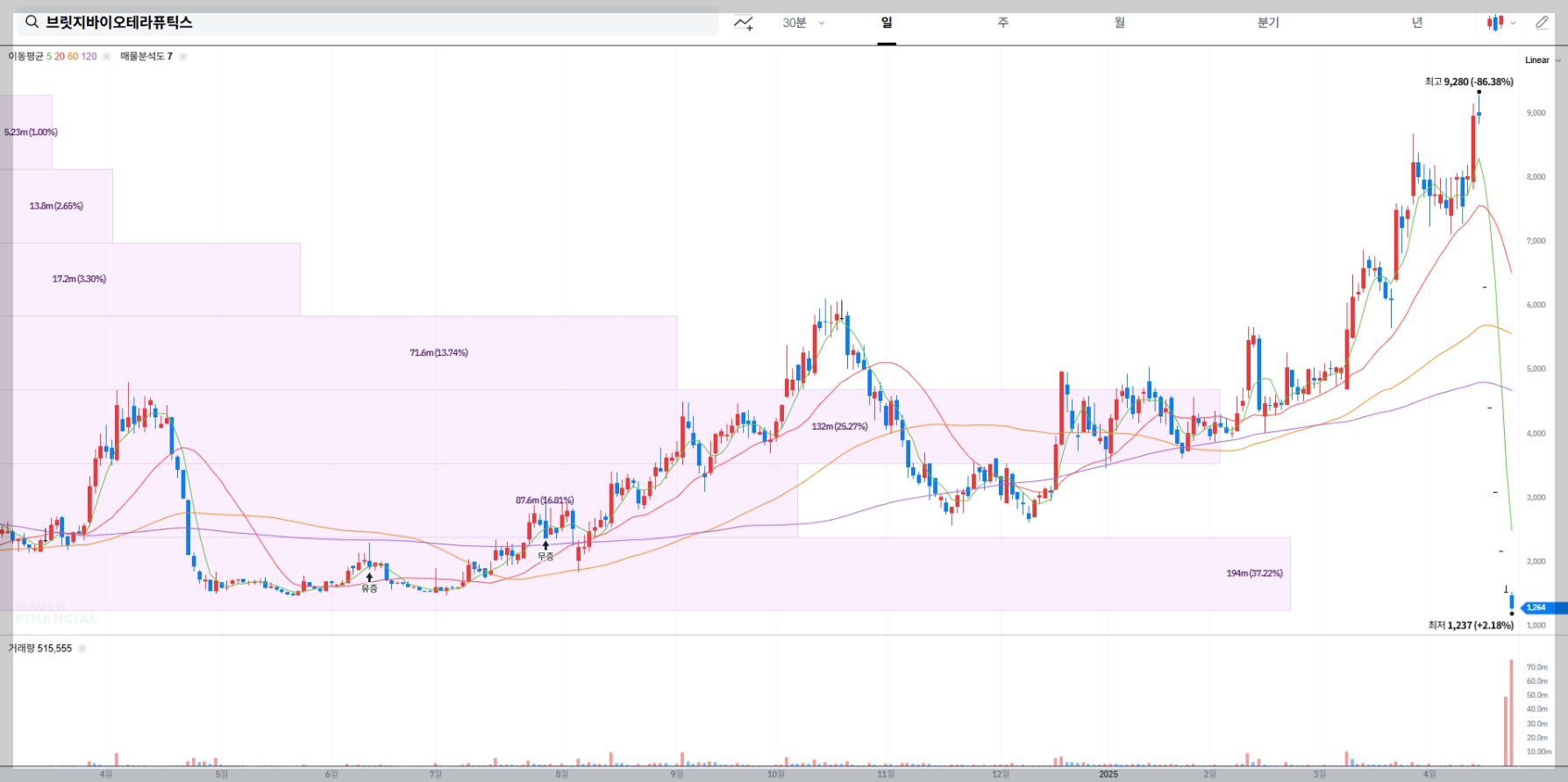The height and width of the screenshot is (782, 1568).
Task: Click the 2025 year label on time axis
Action: pyautogui.click(x=1108, y=774)
